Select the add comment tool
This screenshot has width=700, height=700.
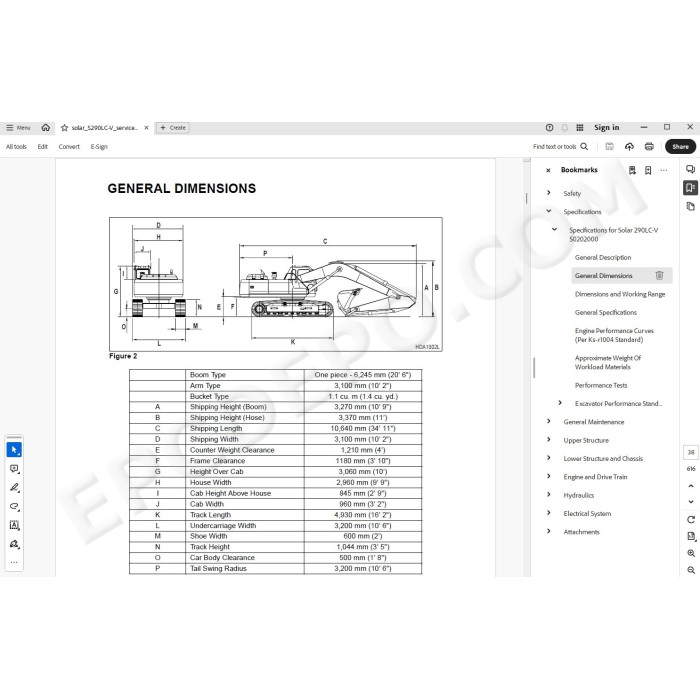[14, 469]
